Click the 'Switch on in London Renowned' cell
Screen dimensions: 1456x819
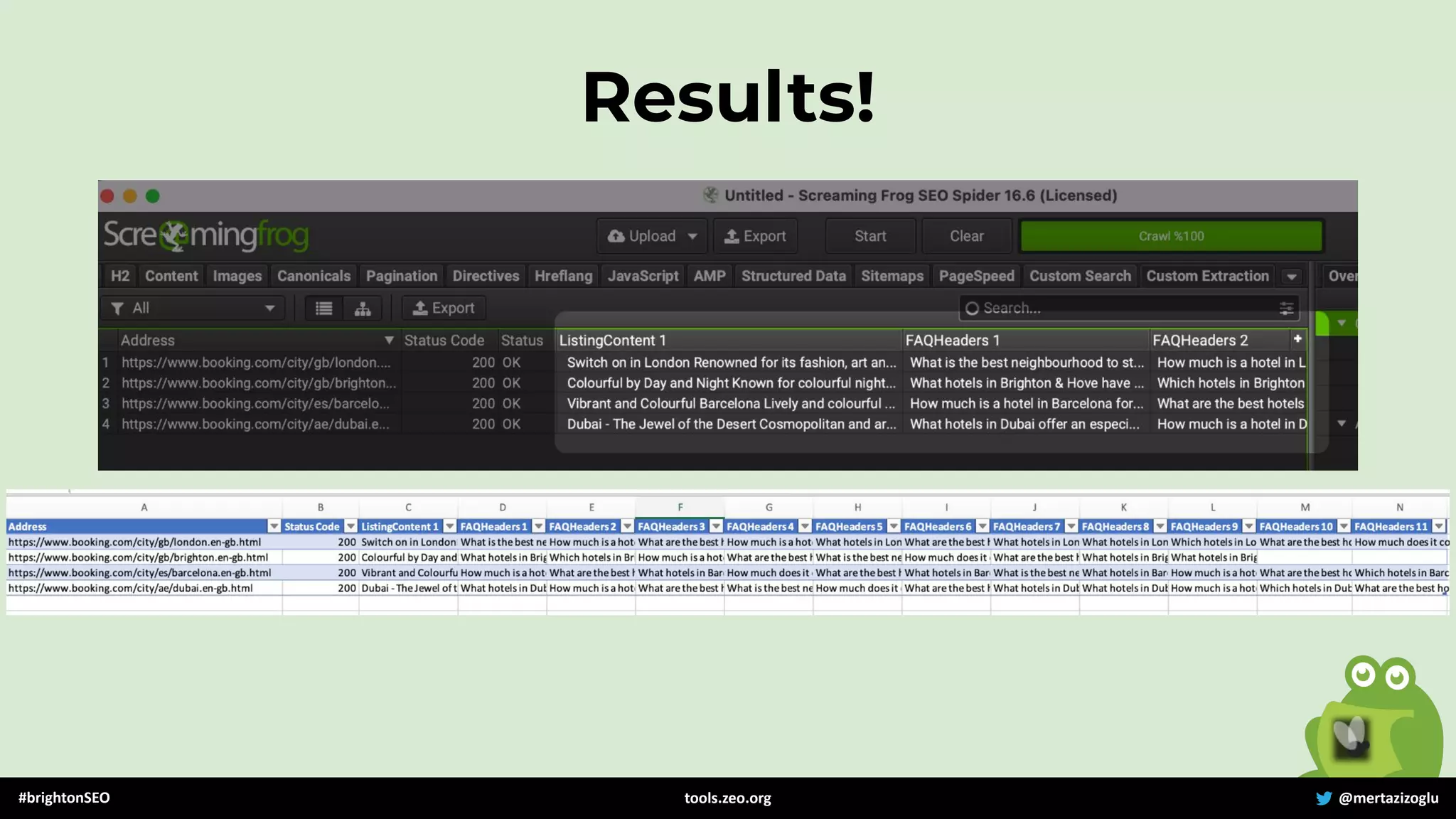[x=731, y=363]
